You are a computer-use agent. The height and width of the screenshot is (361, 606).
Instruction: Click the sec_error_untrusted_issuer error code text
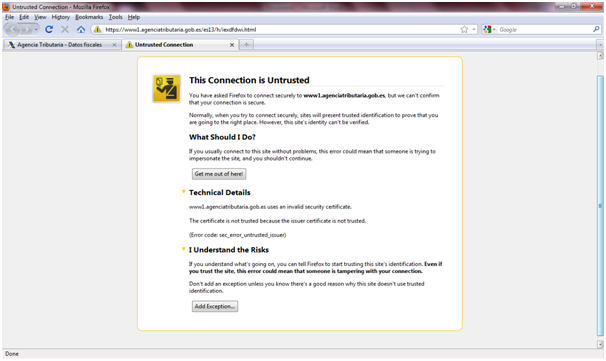(x=252, y=235)
